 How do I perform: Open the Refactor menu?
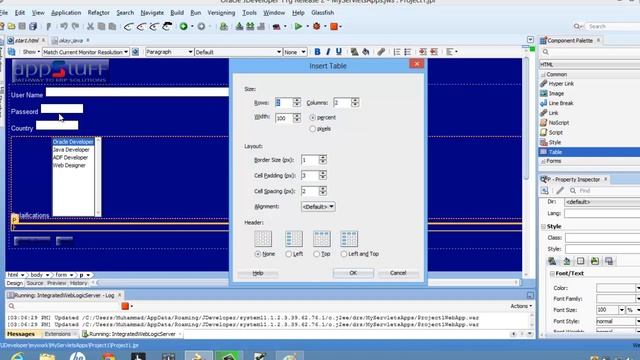[x=98, y=13]
